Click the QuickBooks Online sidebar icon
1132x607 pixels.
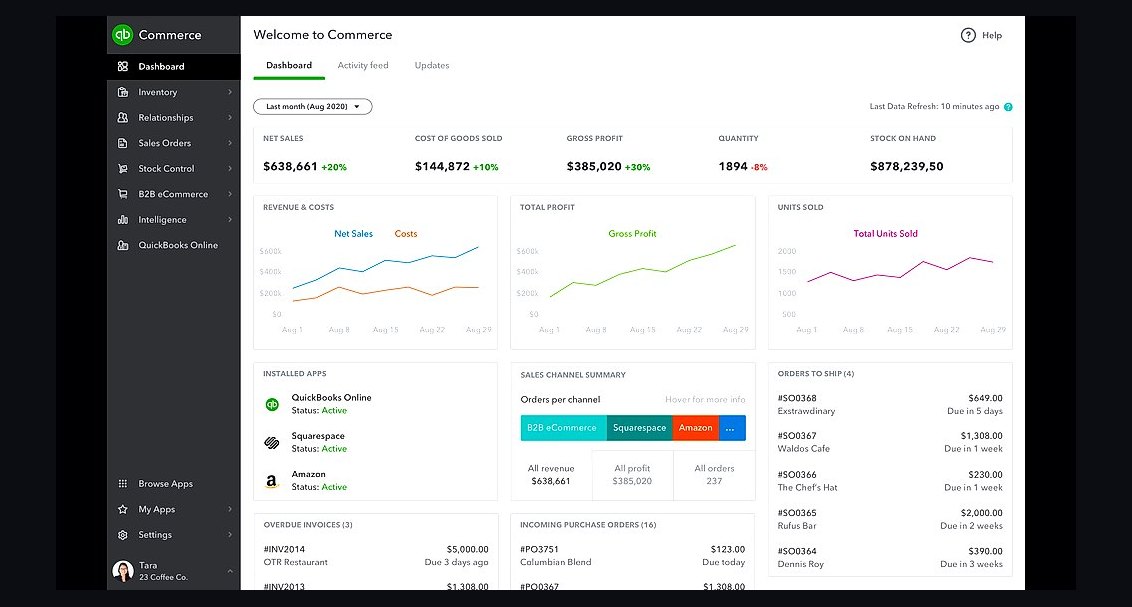pos(123,245)
